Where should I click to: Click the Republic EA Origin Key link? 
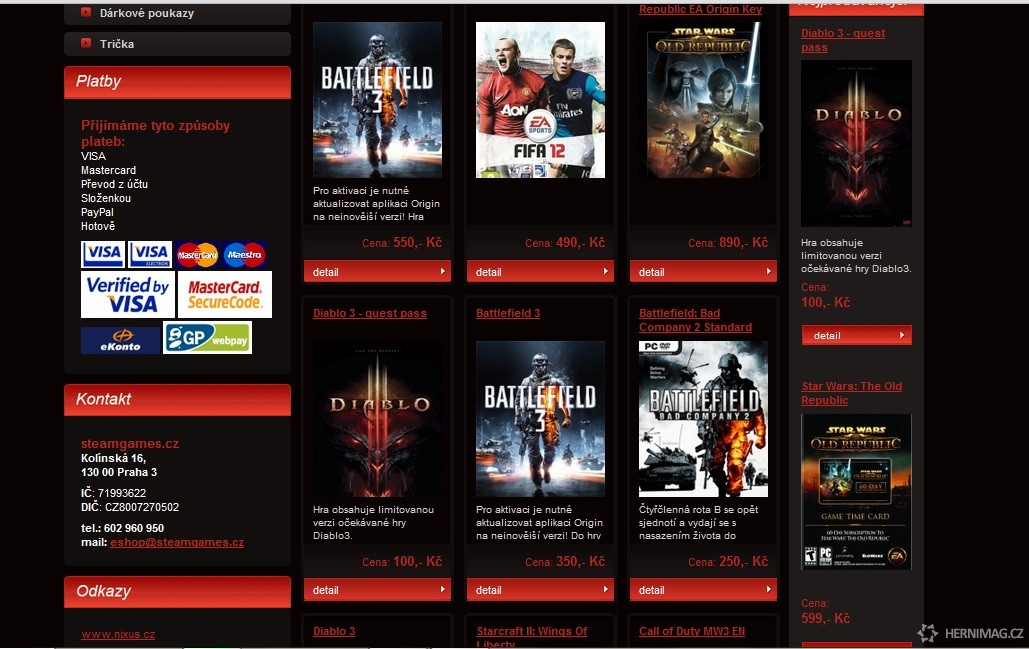pyautogui.click(x=700, y=9)
